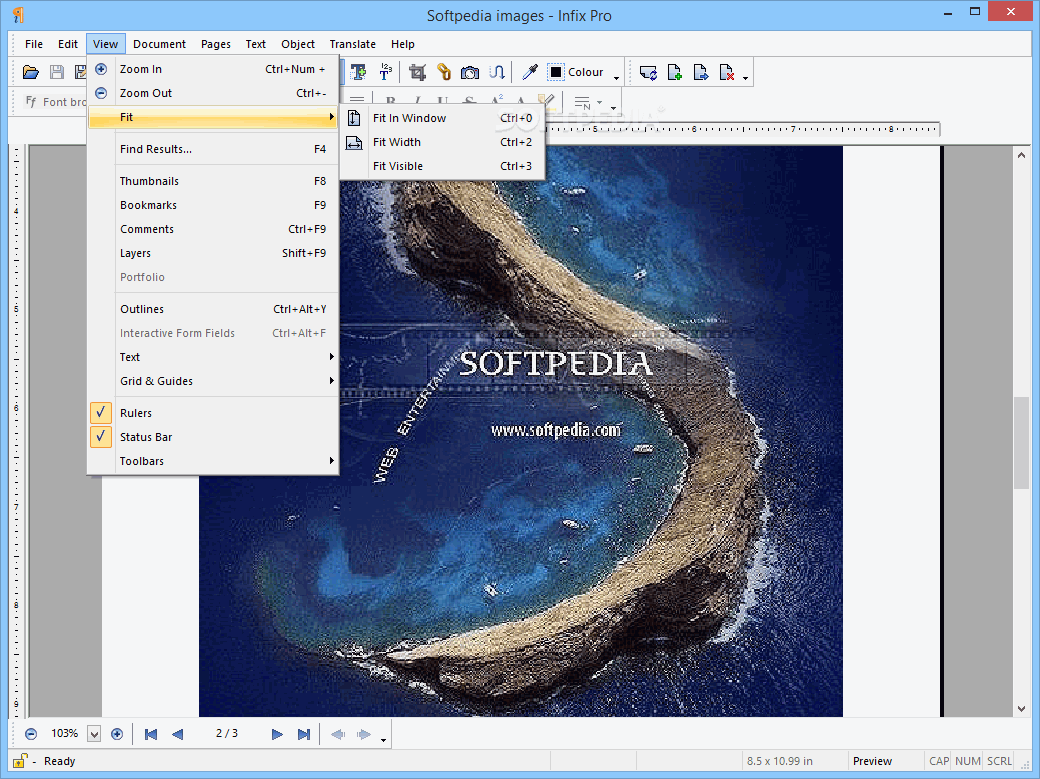The width and height of the screenshot is (1040, 779).
Task: Open the zoom percentage dropdown arrow
Action: click(94, 734)
